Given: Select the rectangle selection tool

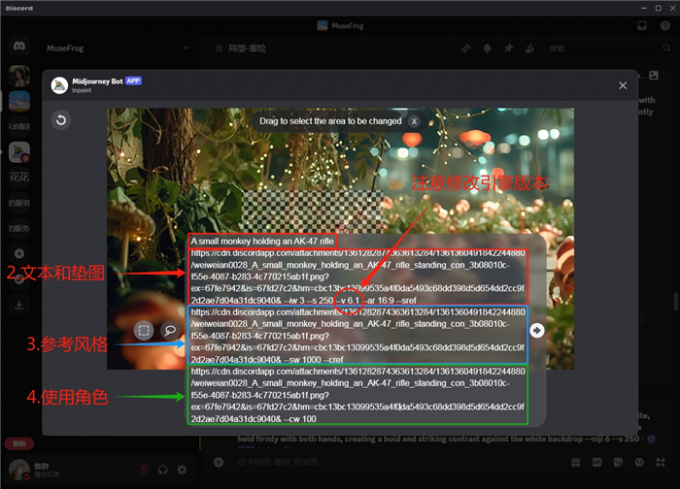Looking at the screenshot, I should coord(144,331).
